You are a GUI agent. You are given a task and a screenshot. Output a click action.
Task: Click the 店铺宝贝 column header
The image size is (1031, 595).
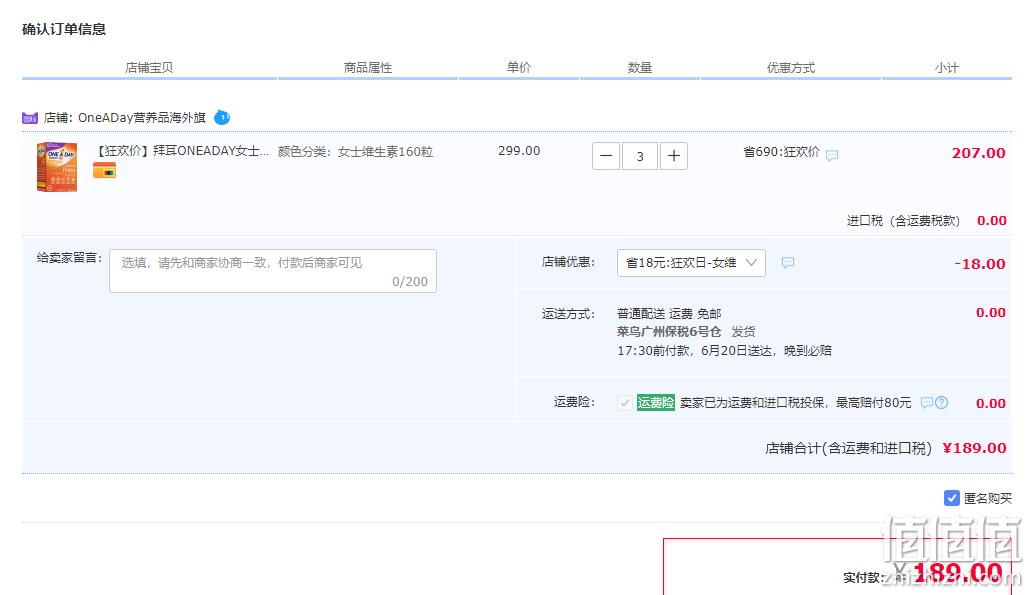[149, 67]
